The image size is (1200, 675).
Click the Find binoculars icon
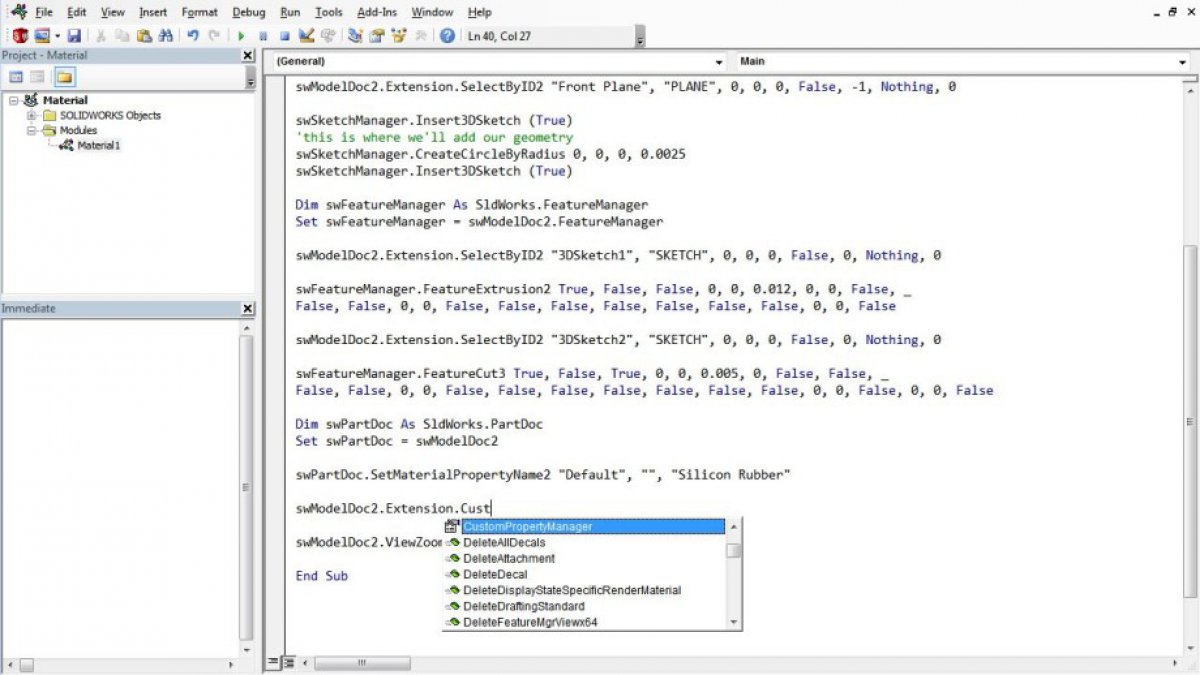(166, 36)
